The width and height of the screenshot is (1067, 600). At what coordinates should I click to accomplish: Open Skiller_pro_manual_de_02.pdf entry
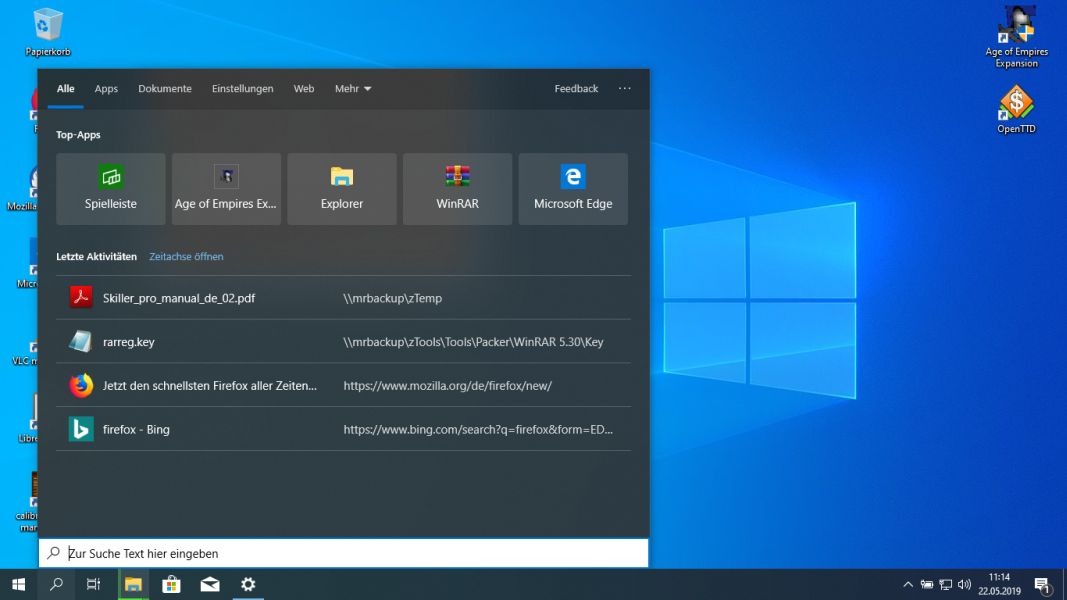pos(344,298)
